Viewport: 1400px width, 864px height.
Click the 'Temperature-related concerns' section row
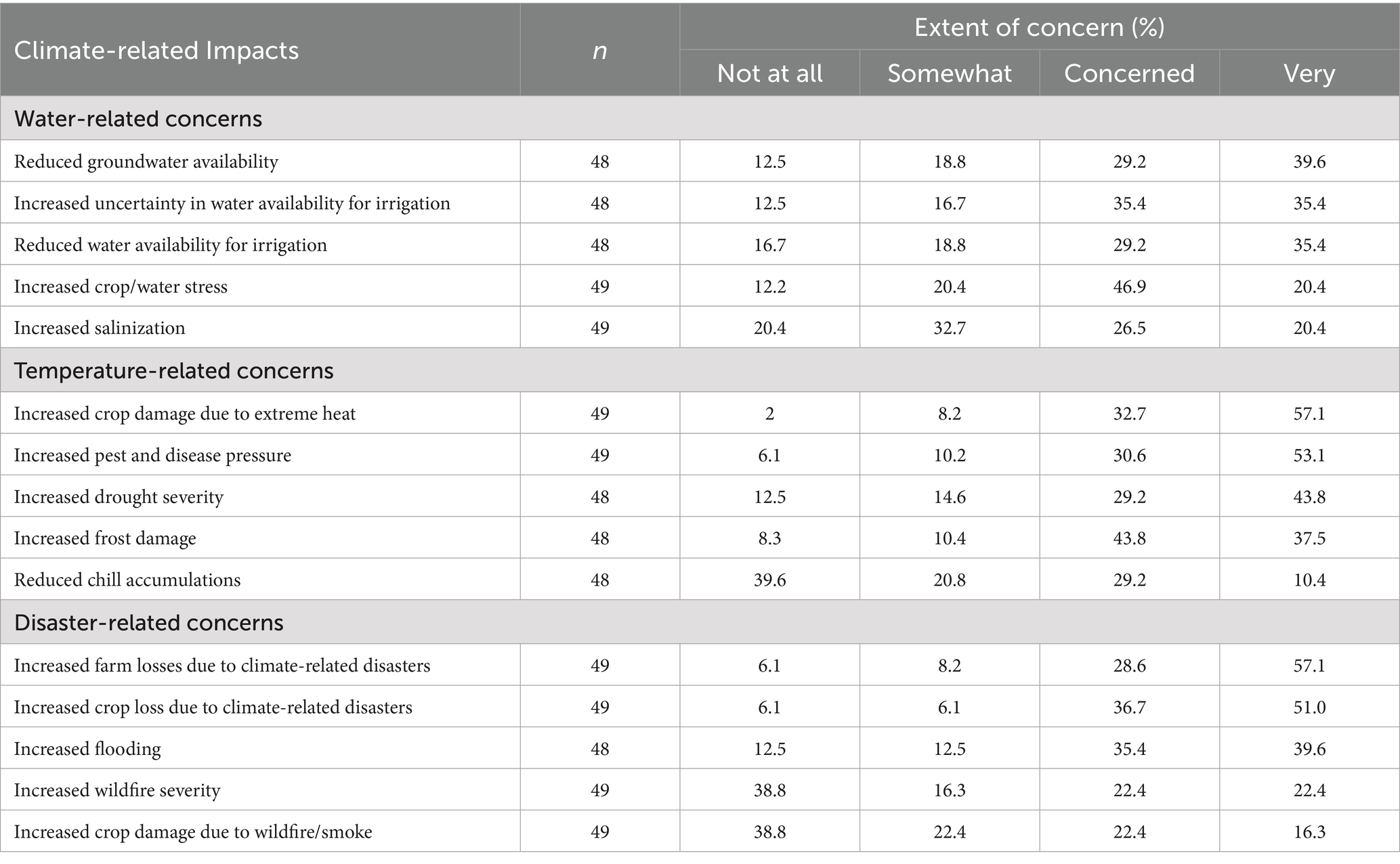tap(174, 370)
